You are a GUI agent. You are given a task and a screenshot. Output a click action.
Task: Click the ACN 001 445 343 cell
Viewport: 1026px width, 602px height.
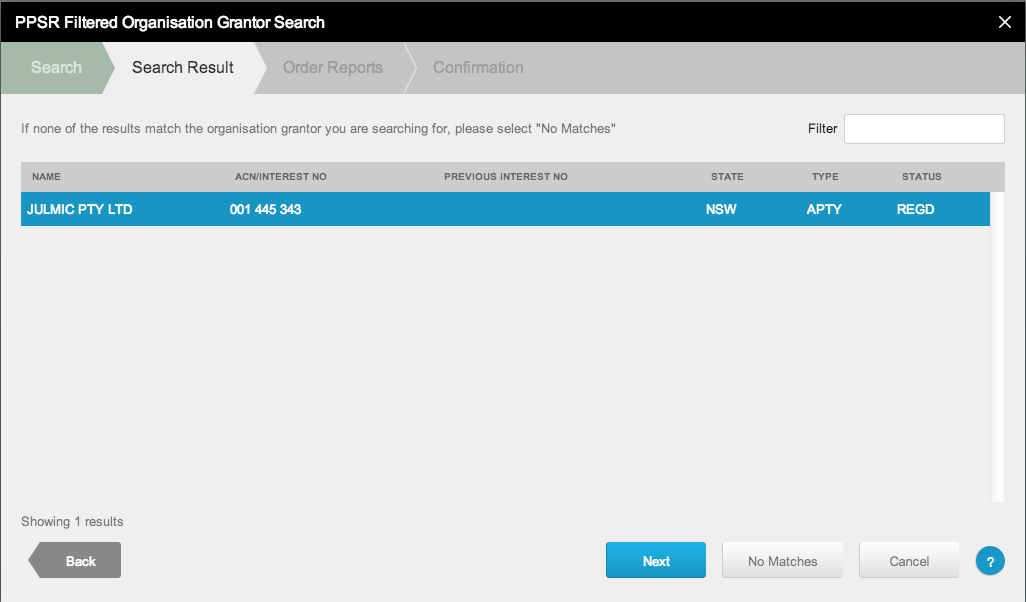[x=265, y=209]
